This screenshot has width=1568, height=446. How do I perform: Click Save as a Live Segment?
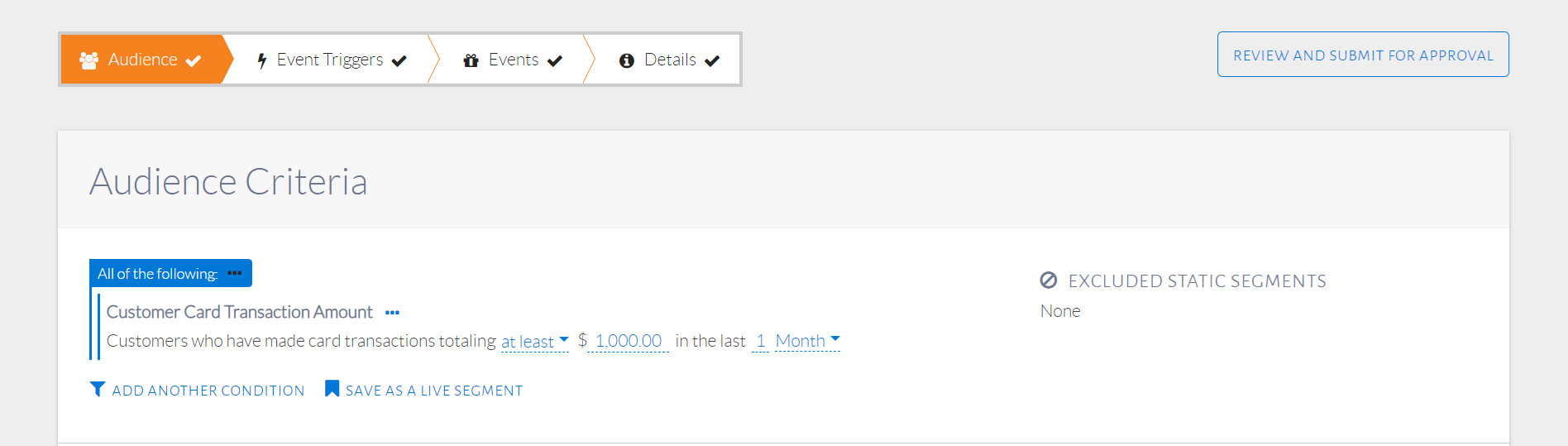click(433, 391)
